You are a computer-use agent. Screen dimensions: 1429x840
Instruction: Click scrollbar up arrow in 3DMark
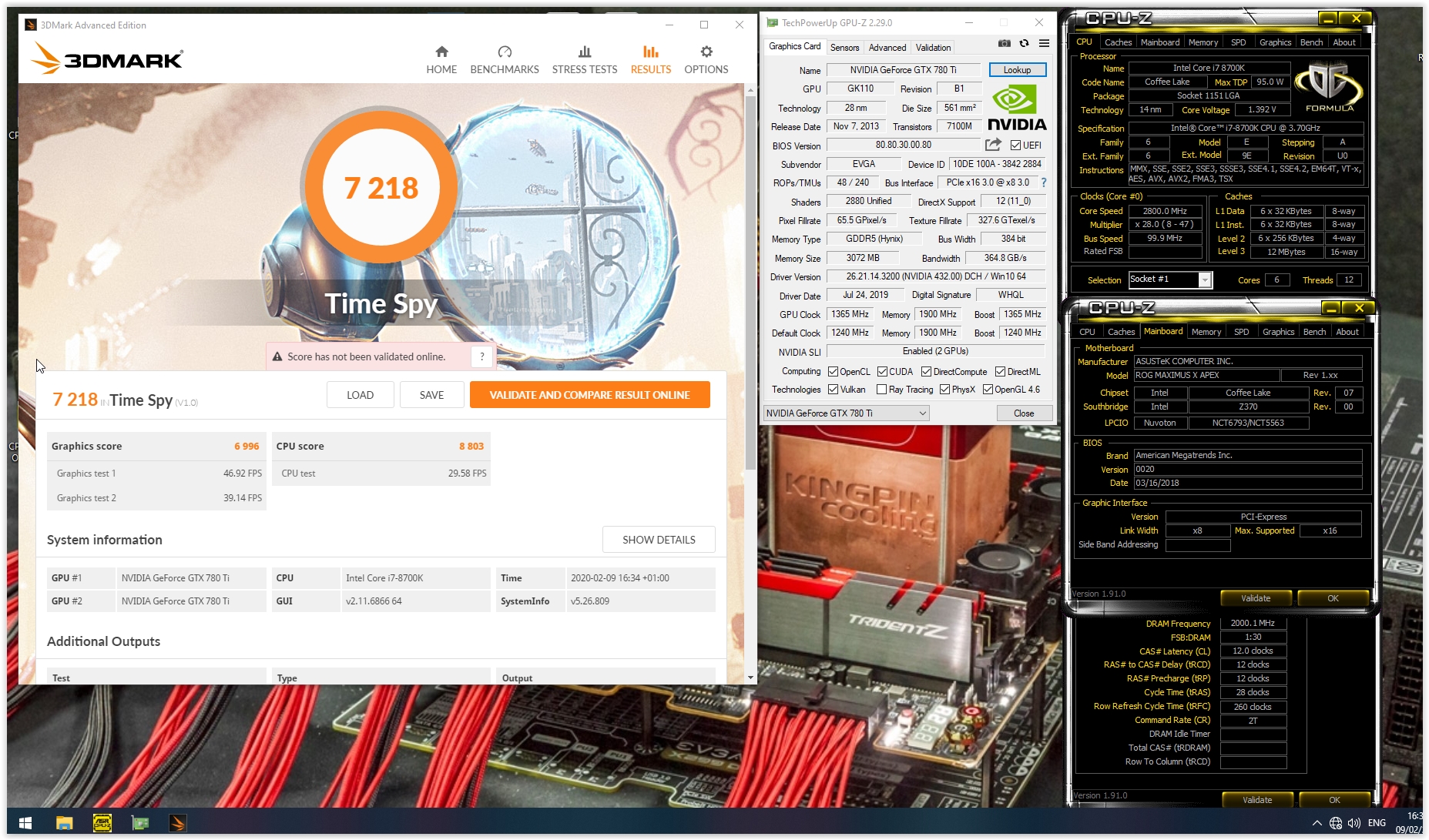pos(750,89)
